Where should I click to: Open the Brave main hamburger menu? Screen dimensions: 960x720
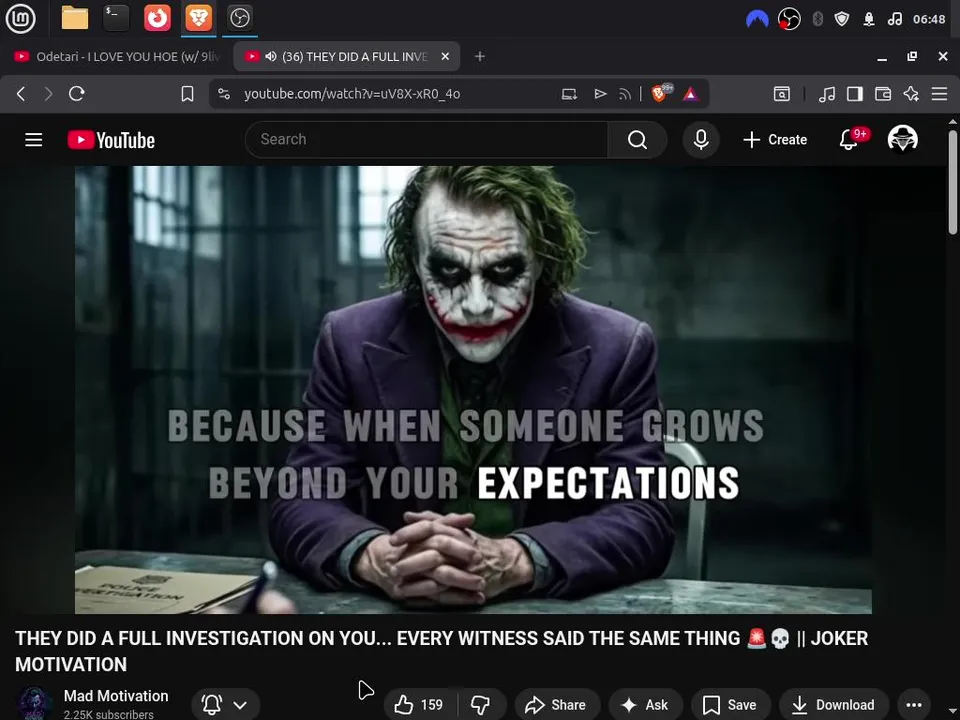pos(939,94)
